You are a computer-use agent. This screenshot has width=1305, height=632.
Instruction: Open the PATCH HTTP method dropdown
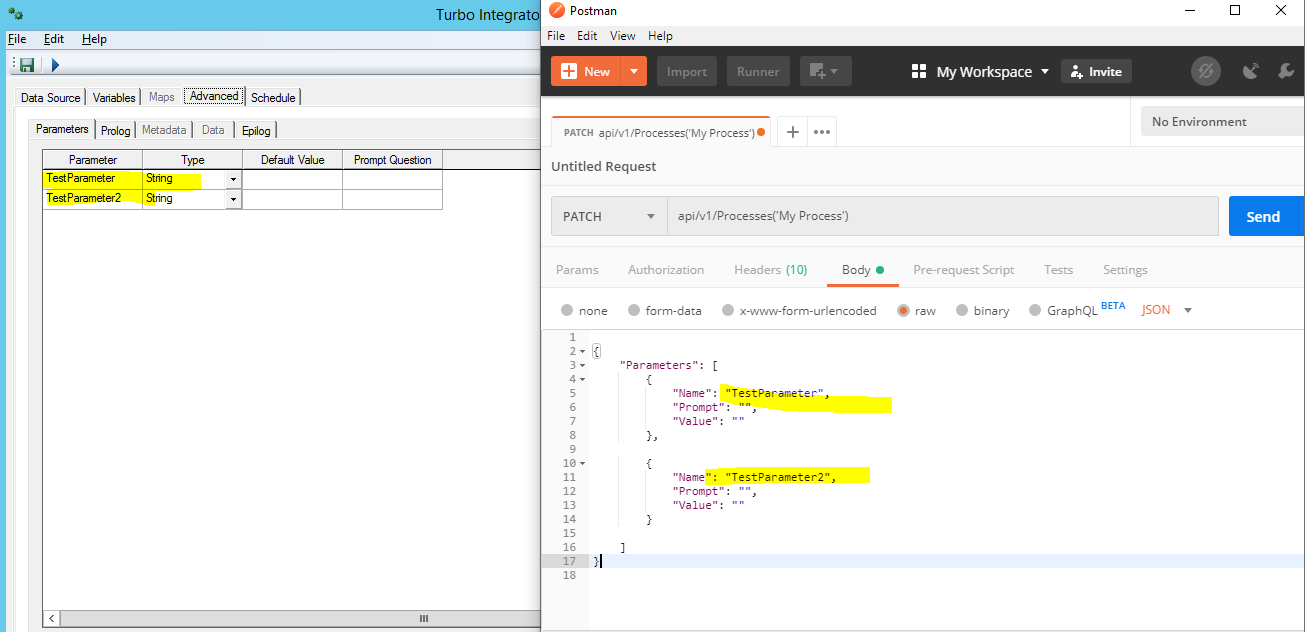(609, 216)
